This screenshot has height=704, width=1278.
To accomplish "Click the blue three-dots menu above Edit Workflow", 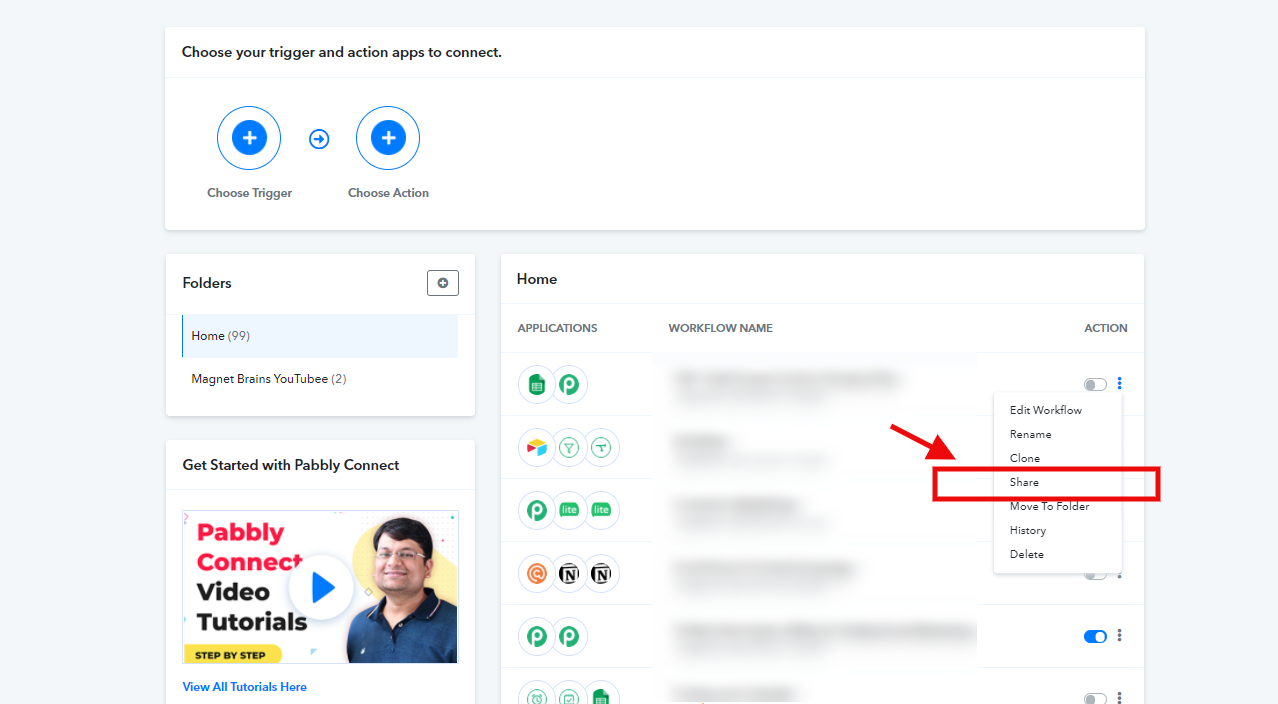I will click(x=1120, y=383).
